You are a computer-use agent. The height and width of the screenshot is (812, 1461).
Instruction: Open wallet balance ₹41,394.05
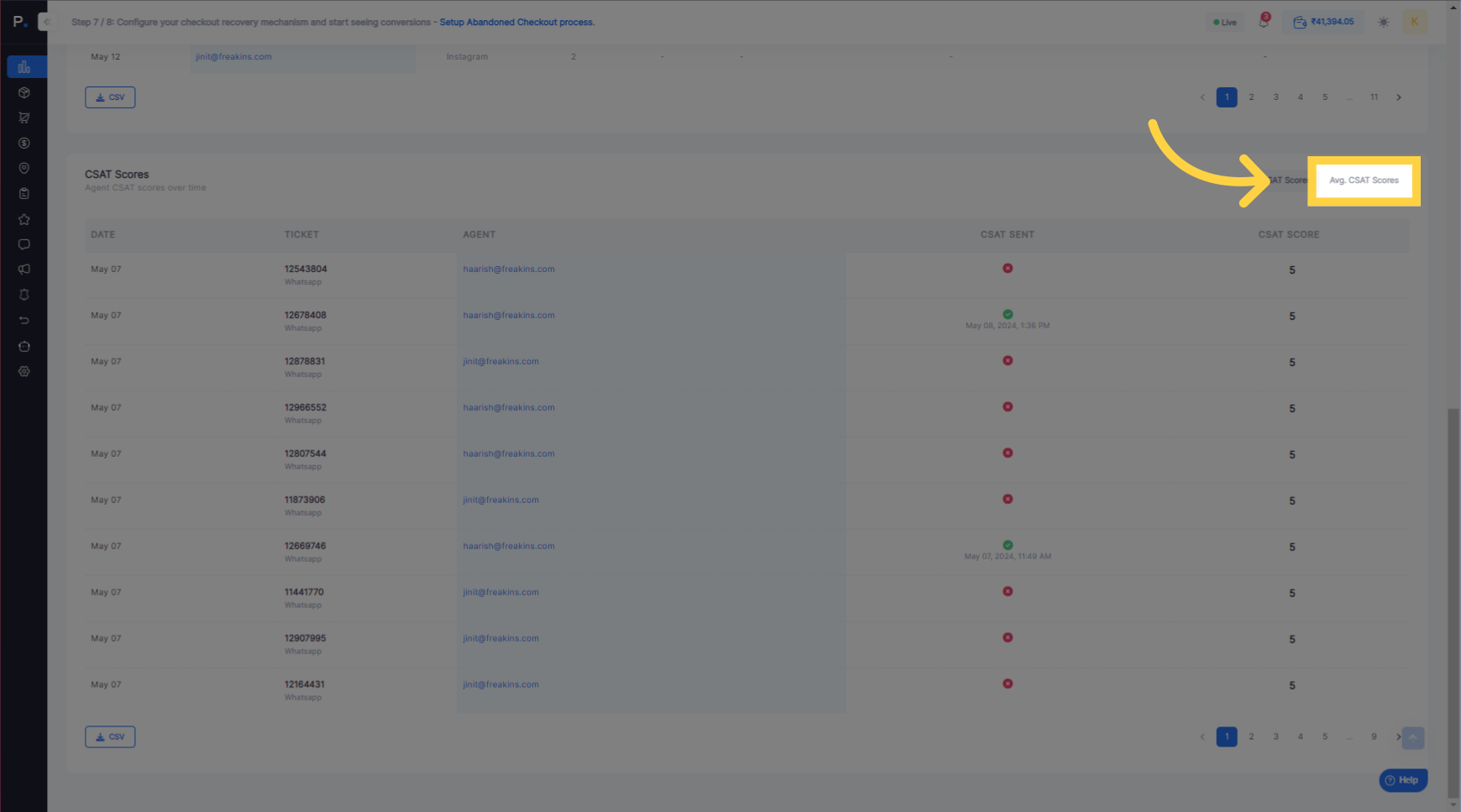point(1323,22)
